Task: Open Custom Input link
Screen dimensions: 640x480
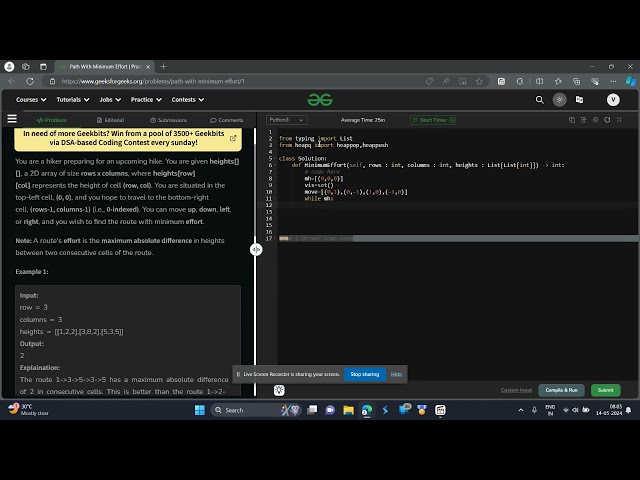Action: (x=516, y=390)
